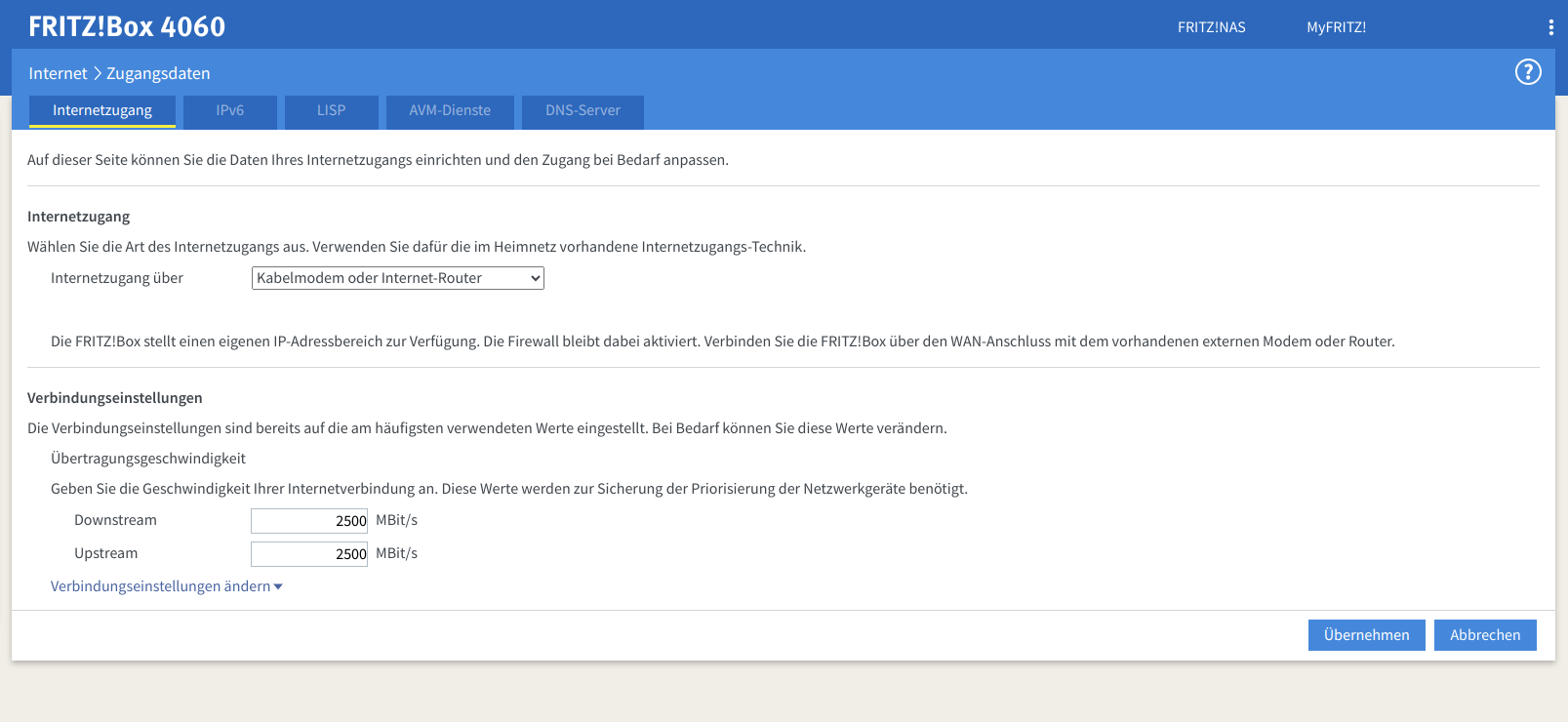This screenshot has width=1568, height=722.
Task: Focus the Upstream speed input
Action: [308, 554]
